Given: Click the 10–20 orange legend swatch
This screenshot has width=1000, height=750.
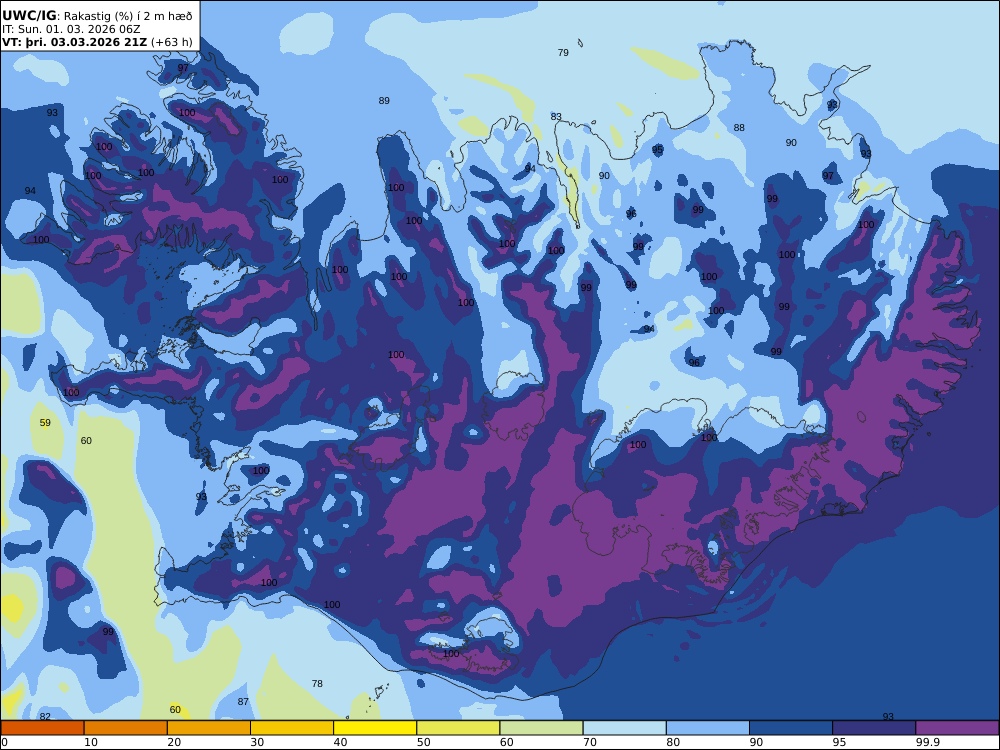Looking at the screenshot, I should pos(126,728).
